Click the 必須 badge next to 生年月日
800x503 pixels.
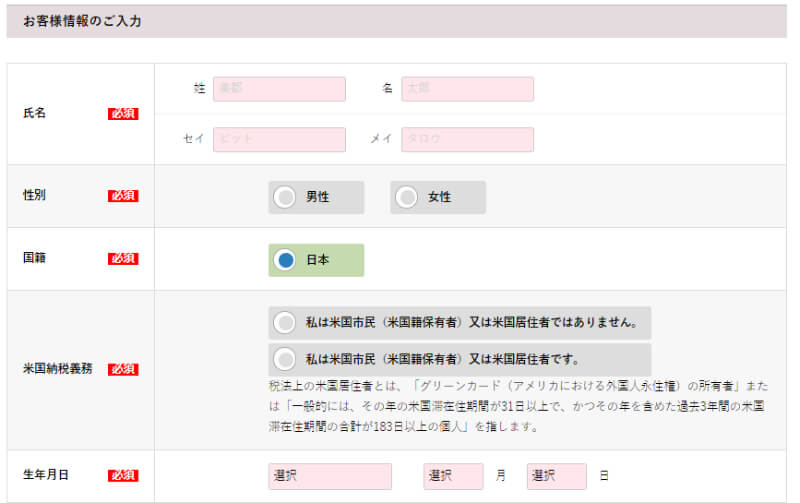pos(123,476)
